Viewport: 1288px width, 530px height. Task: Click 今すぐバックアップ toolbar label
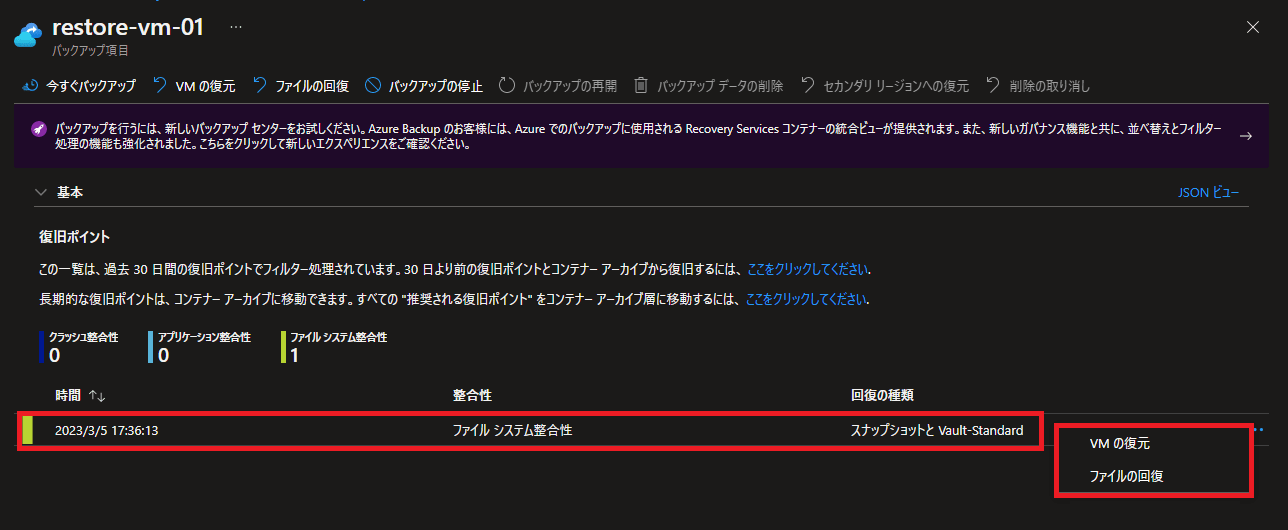(x=91, y=86)
